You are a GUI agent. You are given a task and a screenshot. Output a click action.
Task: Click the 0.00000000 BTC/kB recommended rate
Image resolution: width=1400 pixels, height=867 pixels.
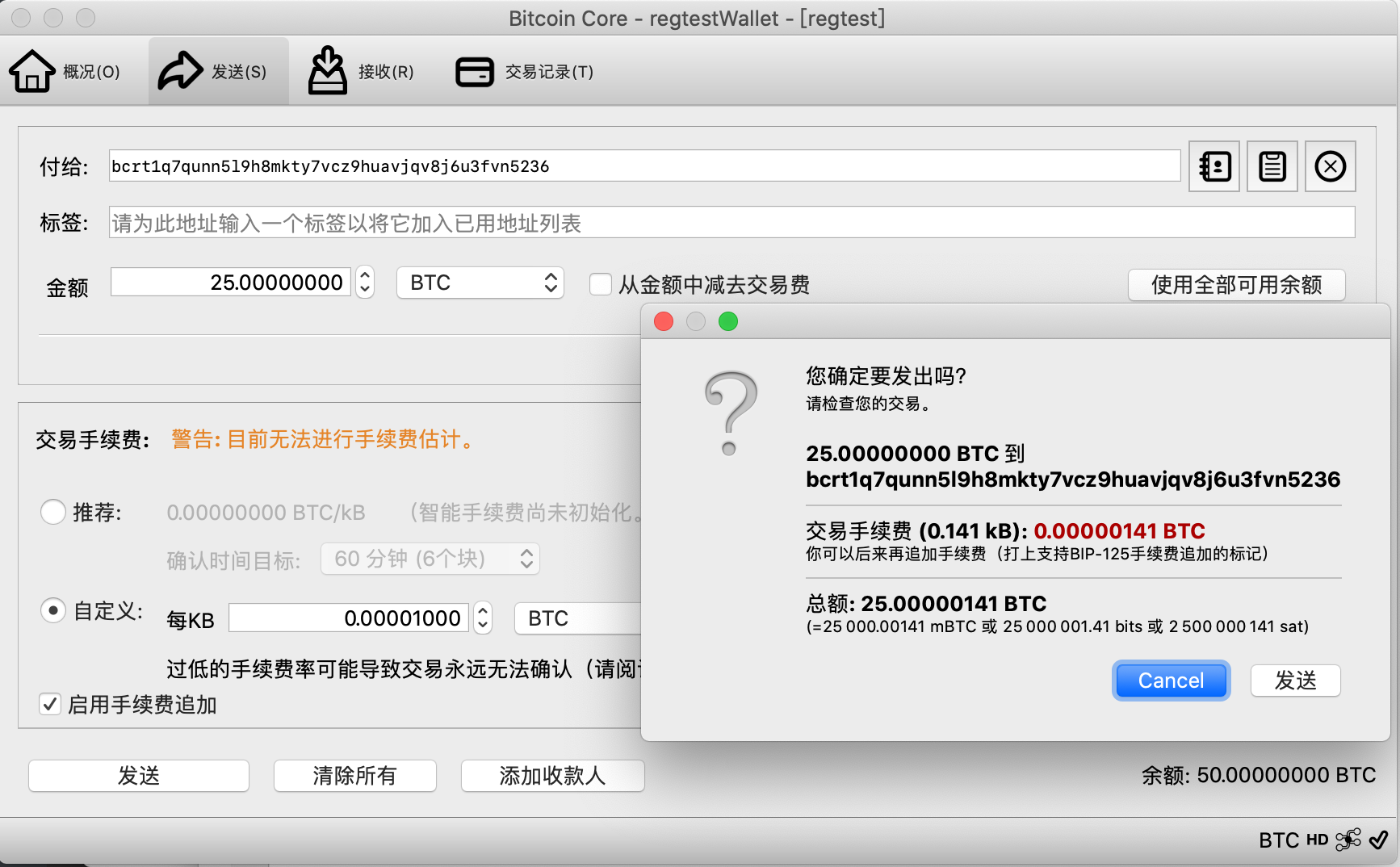pyautogui.click(x=266, y=513)
